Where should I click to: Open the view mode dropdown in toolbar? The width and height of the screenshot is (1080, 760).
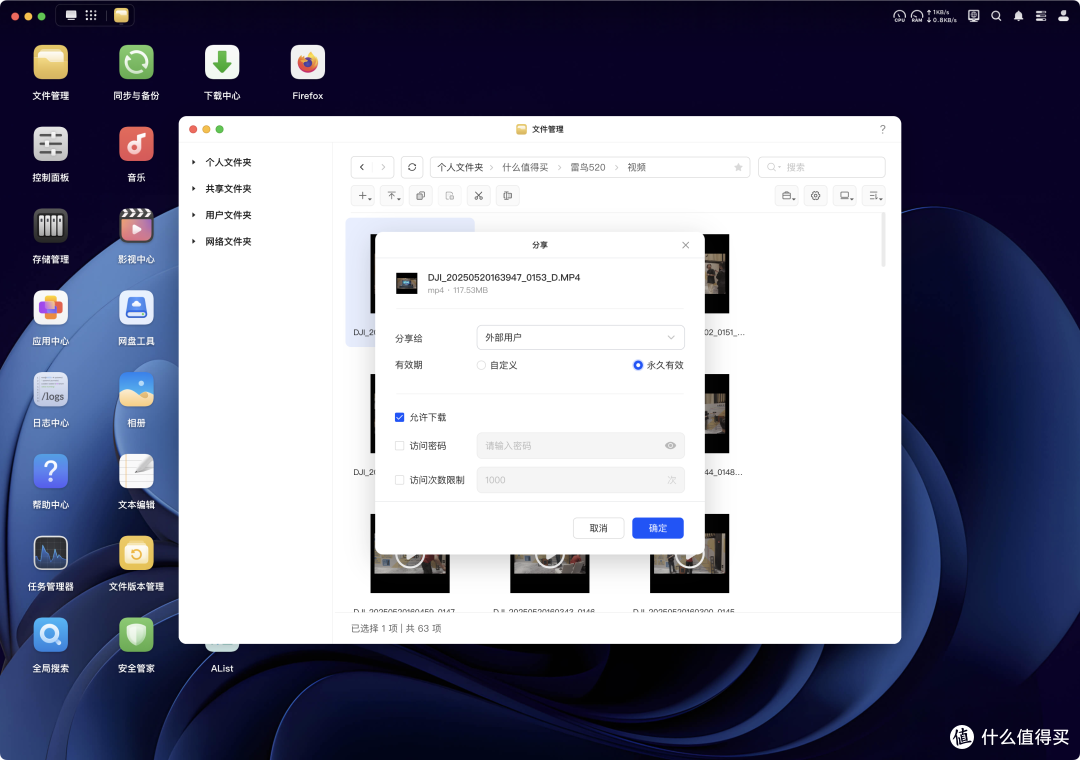click(x=845, y=196)
